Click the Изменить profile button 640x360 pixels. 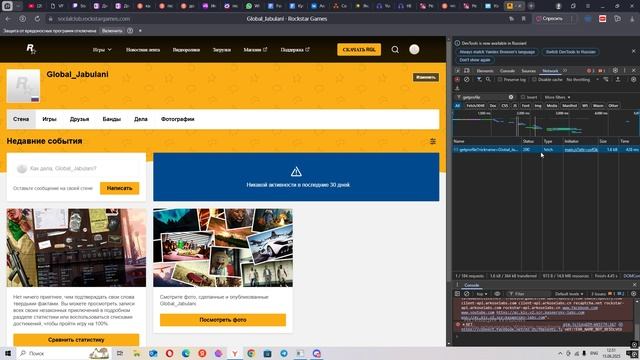point(426,77)
